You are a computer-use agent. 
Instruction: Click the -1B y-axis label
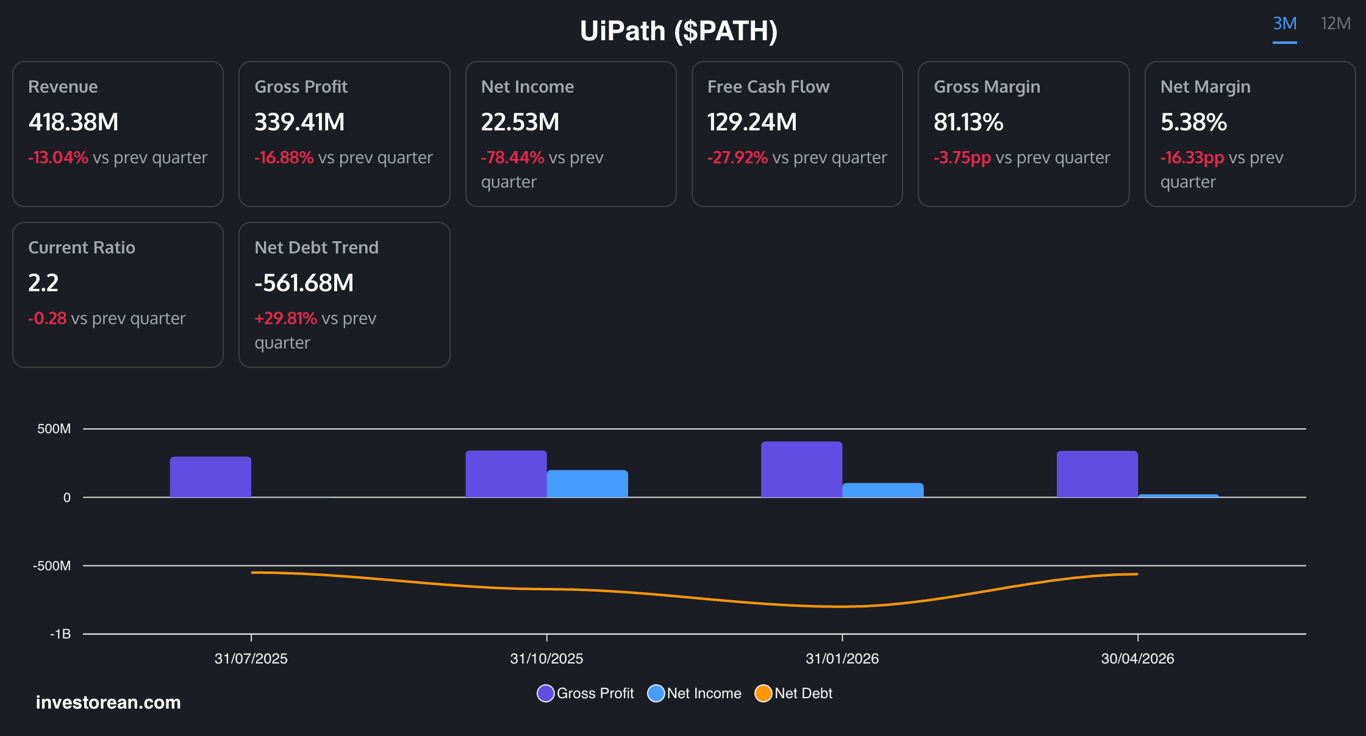pos(61,634)
